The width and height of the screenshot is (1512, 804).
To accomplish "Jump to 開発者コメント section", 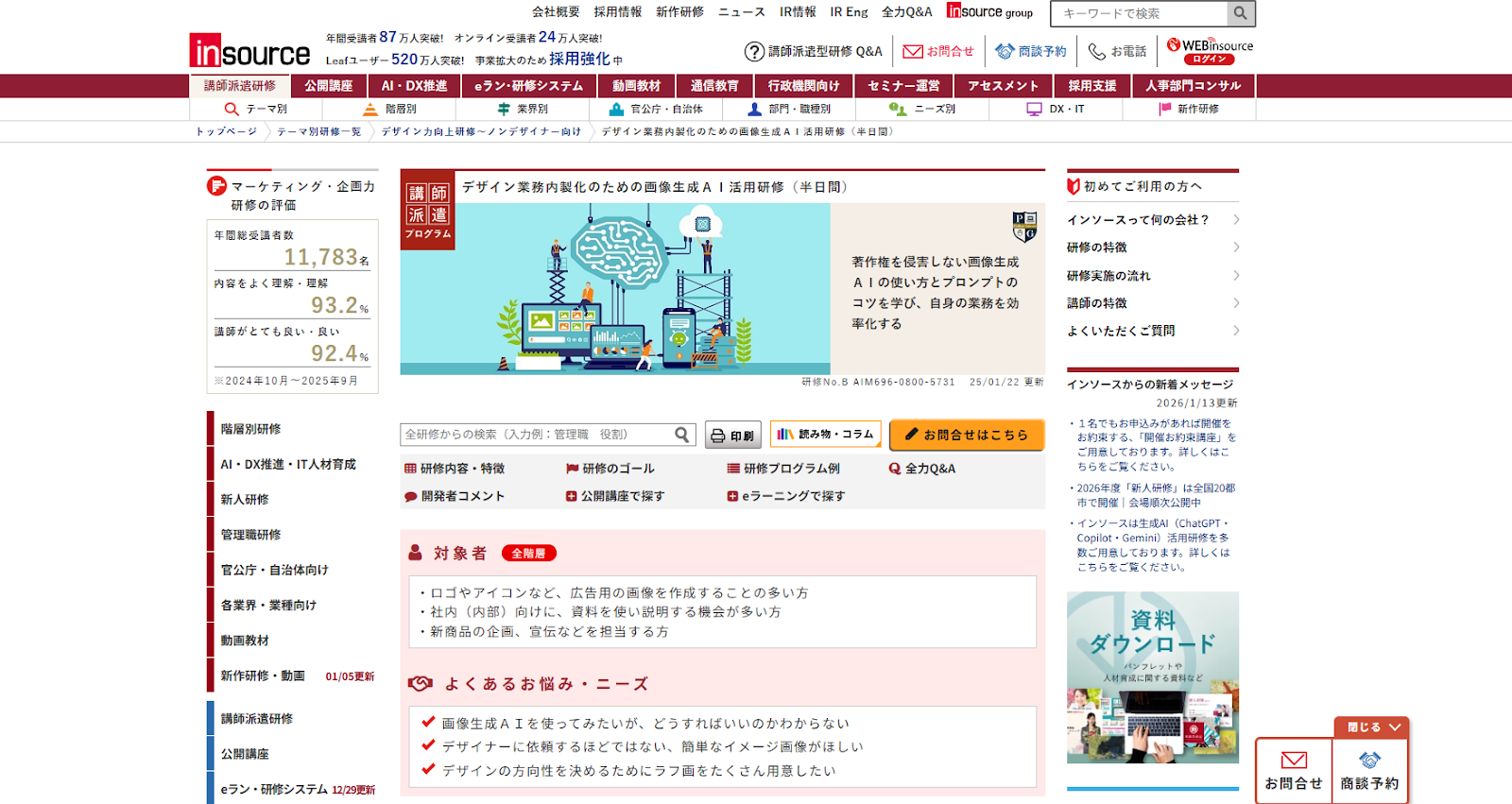I will click(455, 496).
